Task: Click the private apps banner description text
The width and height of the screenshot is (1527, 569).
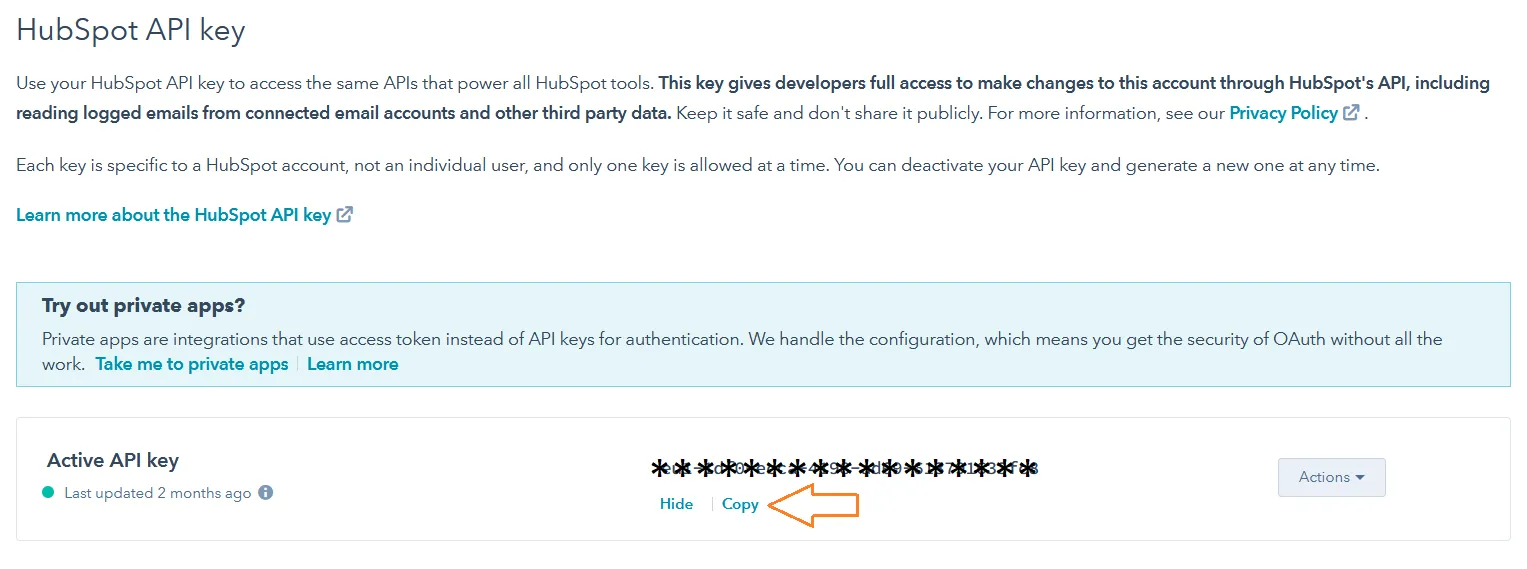Action: [x=742, y=351]
